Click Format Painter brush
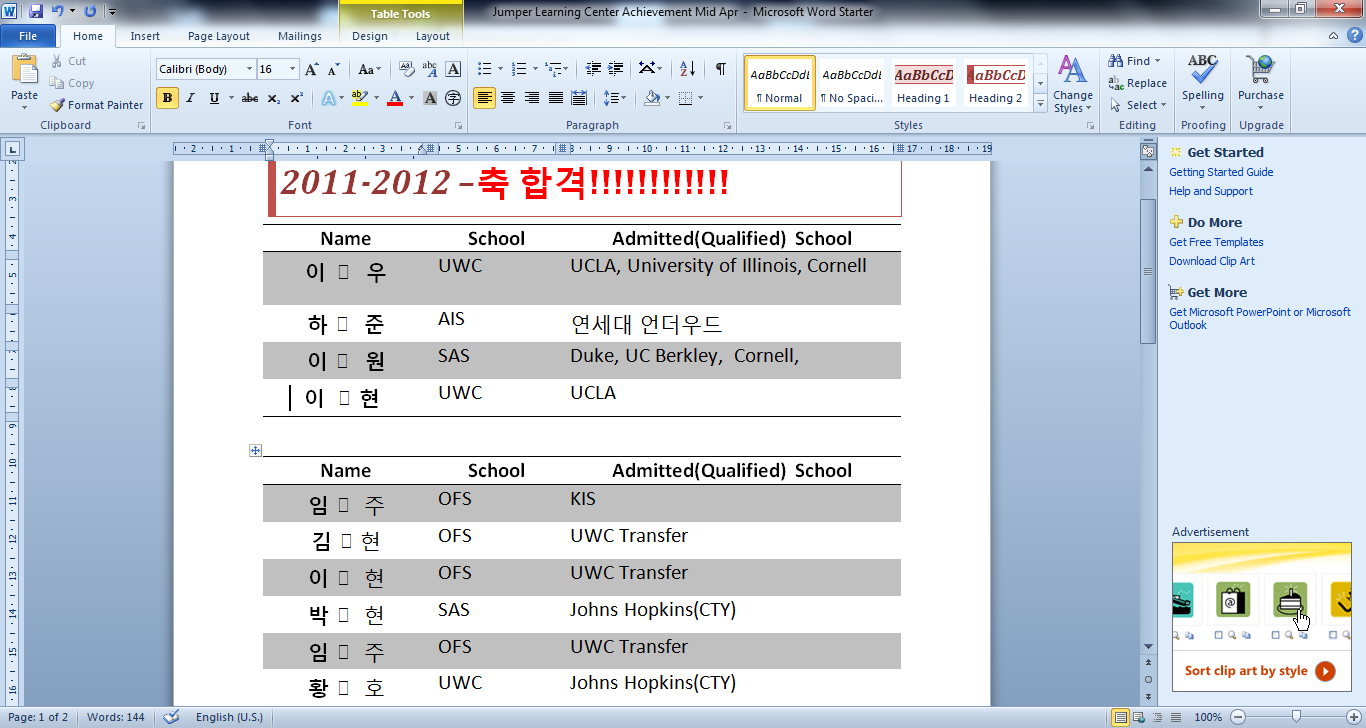Screen dimensions: 1366x728 96,104
